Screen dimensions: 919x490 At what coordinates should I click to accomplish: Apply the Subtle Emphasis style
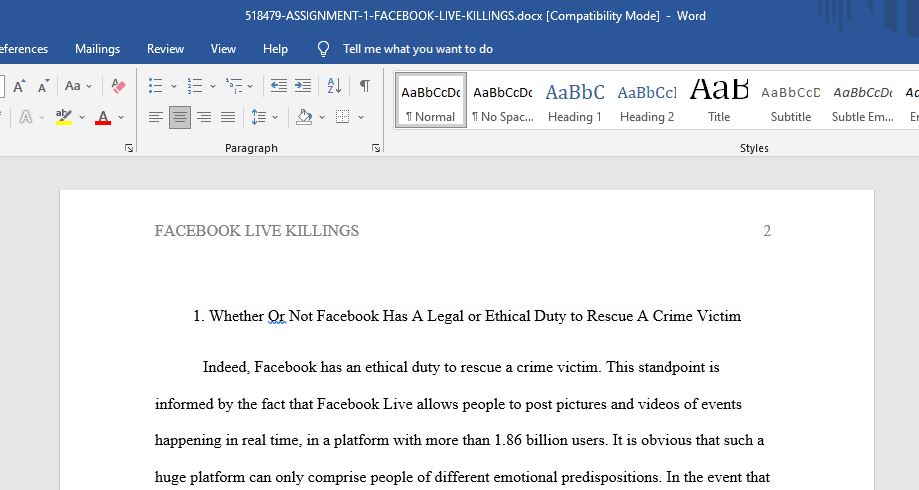point(863,100)
